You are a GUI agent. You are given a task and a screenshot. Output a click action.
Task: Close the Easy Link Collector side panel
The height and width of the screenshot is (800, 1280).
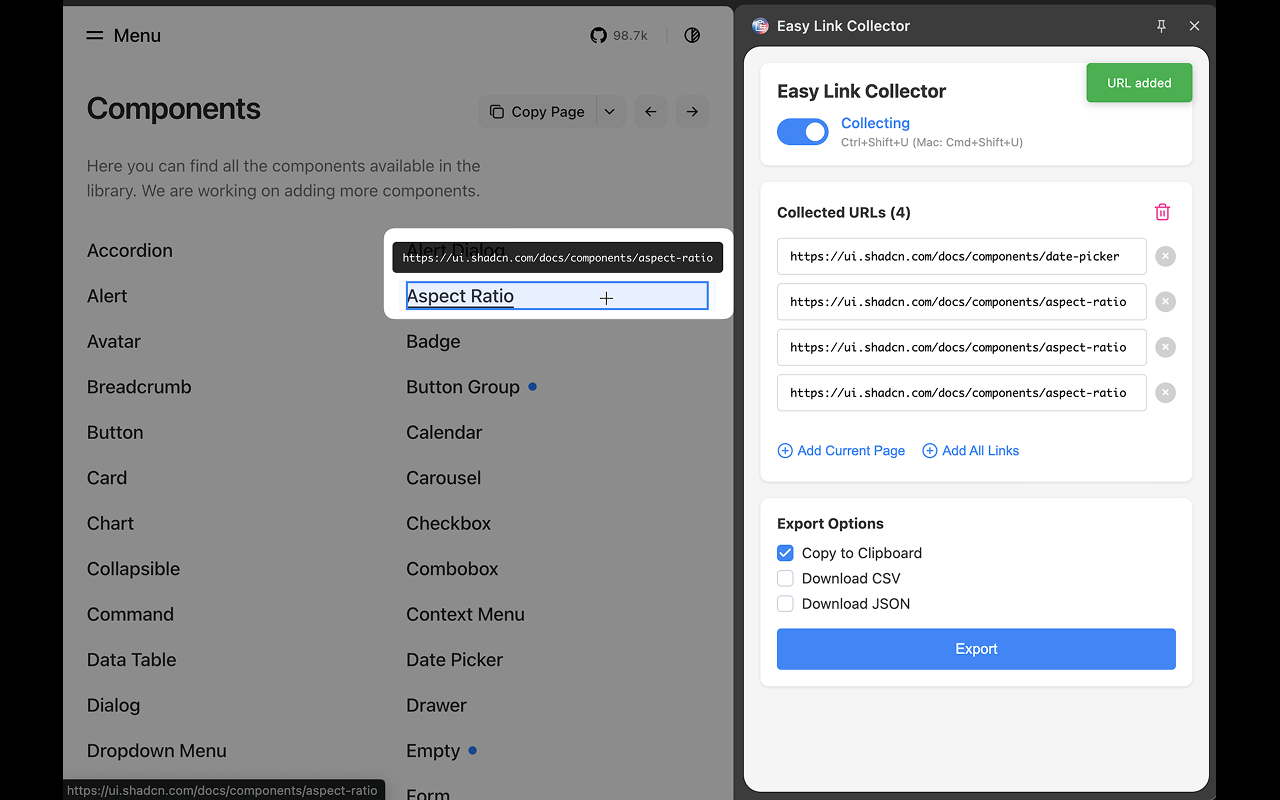pyautogui.click(x=1194, y=26)
